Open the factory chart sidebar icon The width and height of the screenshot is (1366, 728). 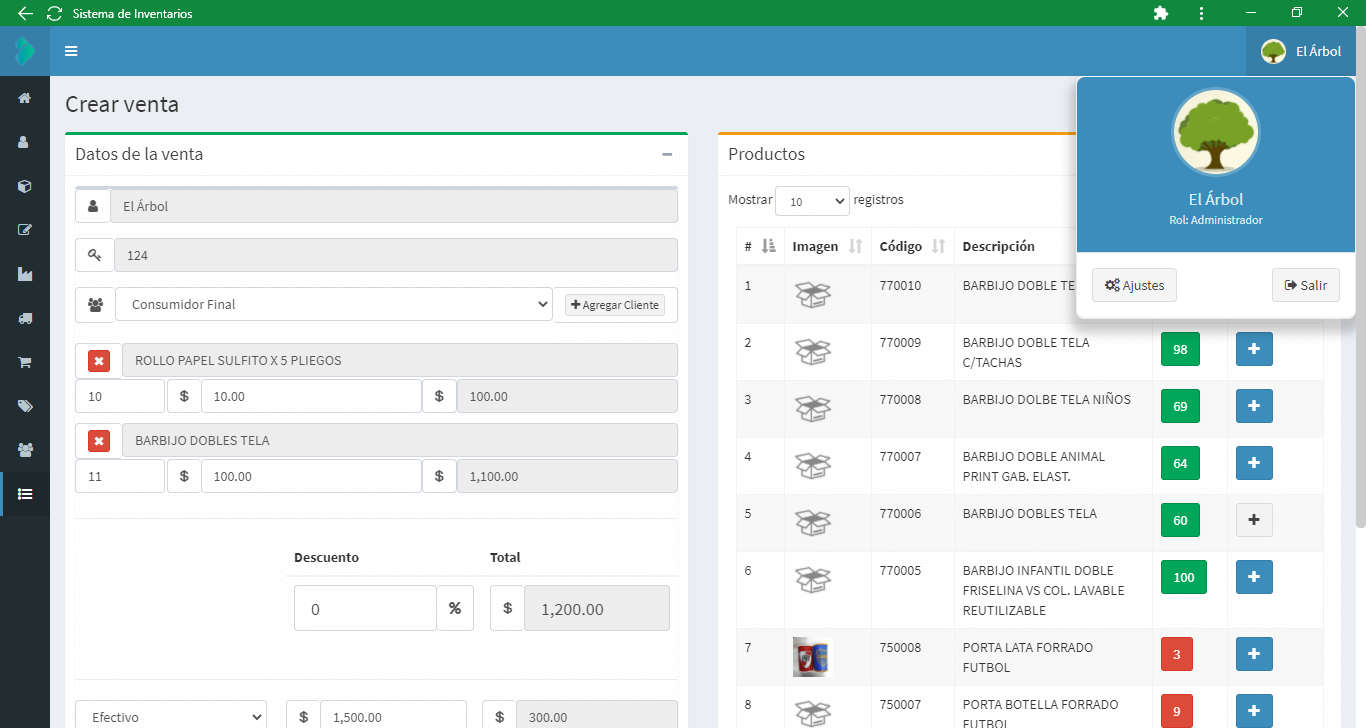click(24, 274)
